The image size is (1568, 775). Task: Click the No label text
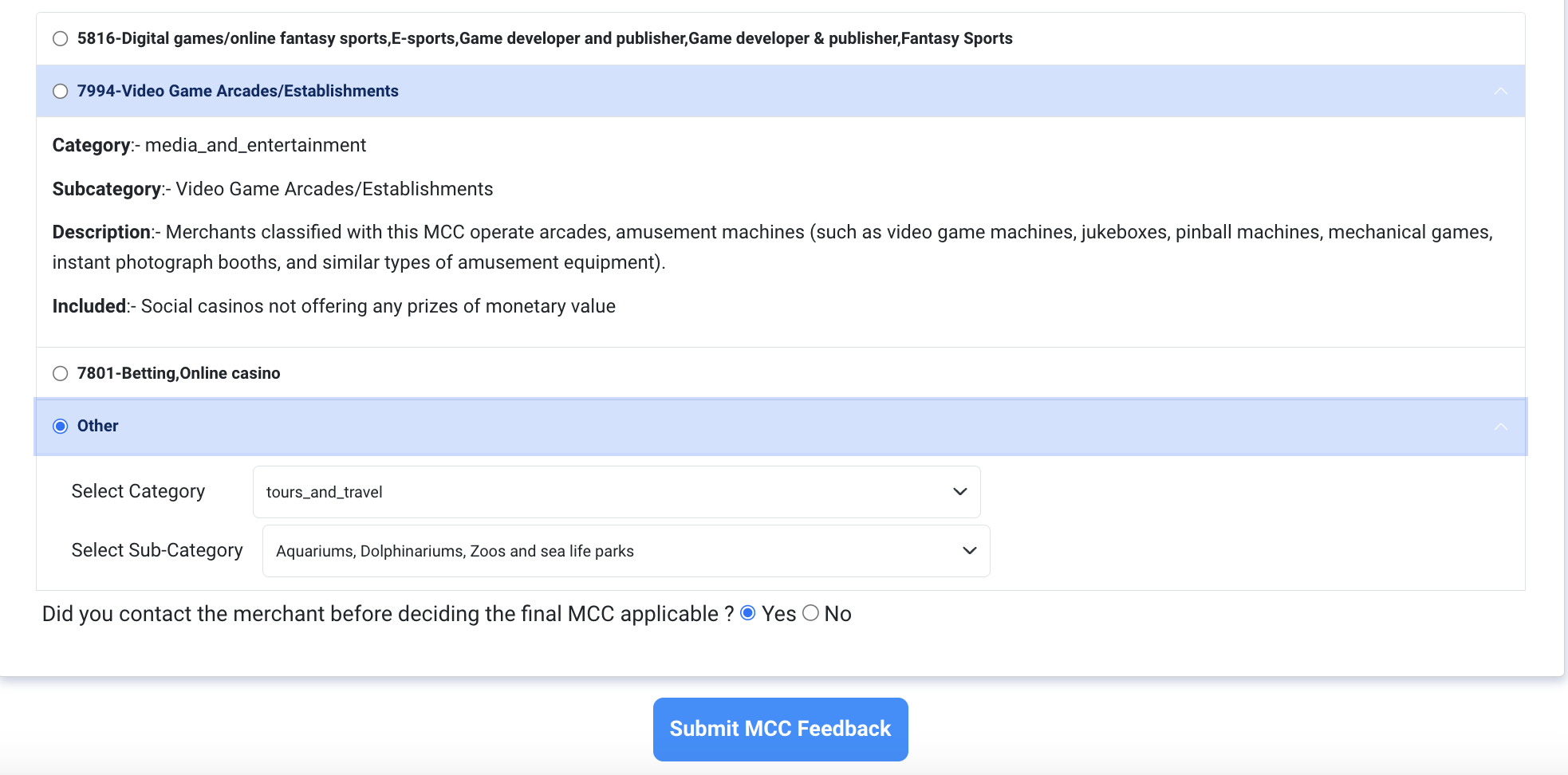tap(837, 614)
